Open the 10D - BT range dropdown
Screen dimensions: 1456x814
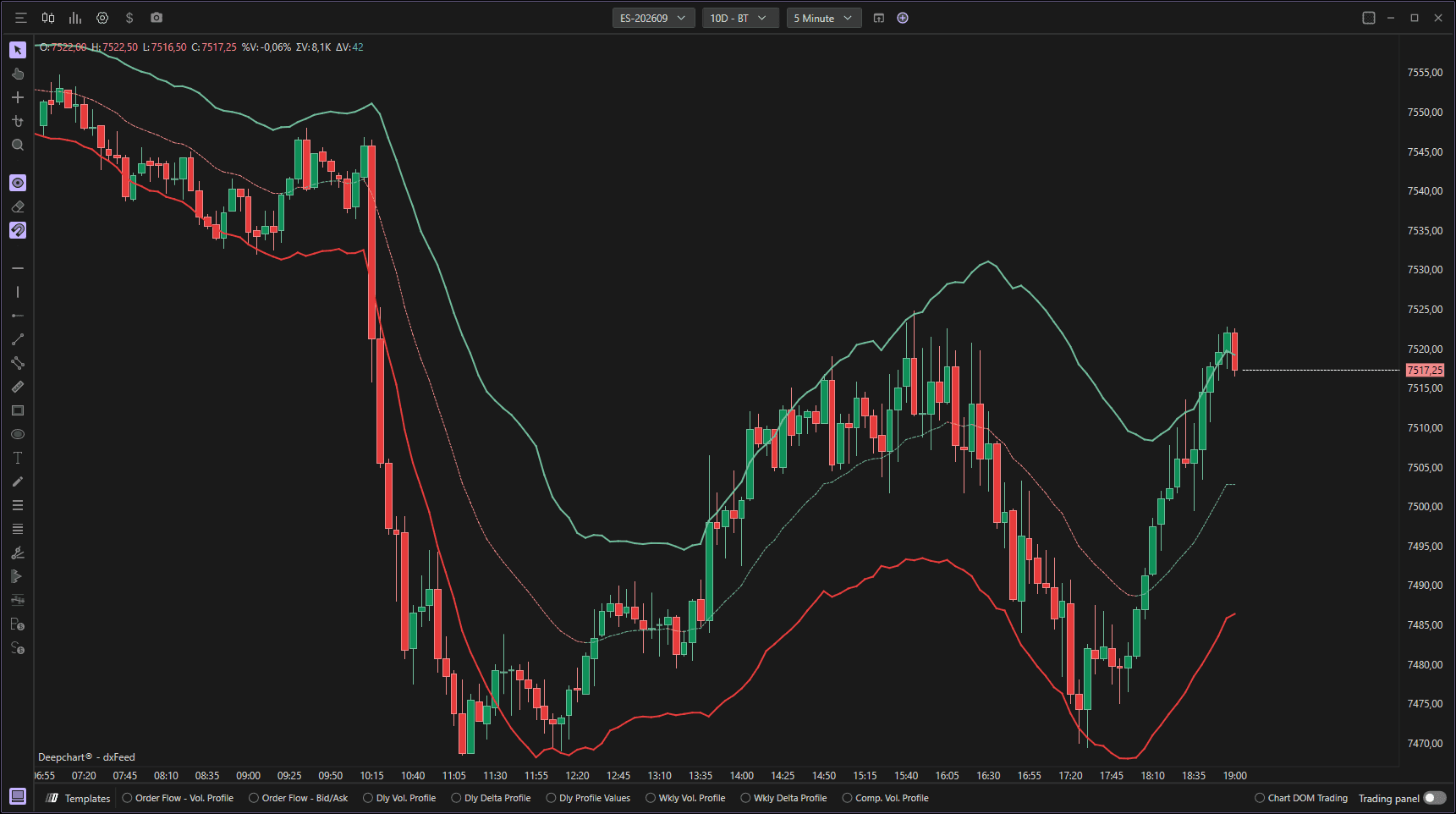tap(740, 18)
